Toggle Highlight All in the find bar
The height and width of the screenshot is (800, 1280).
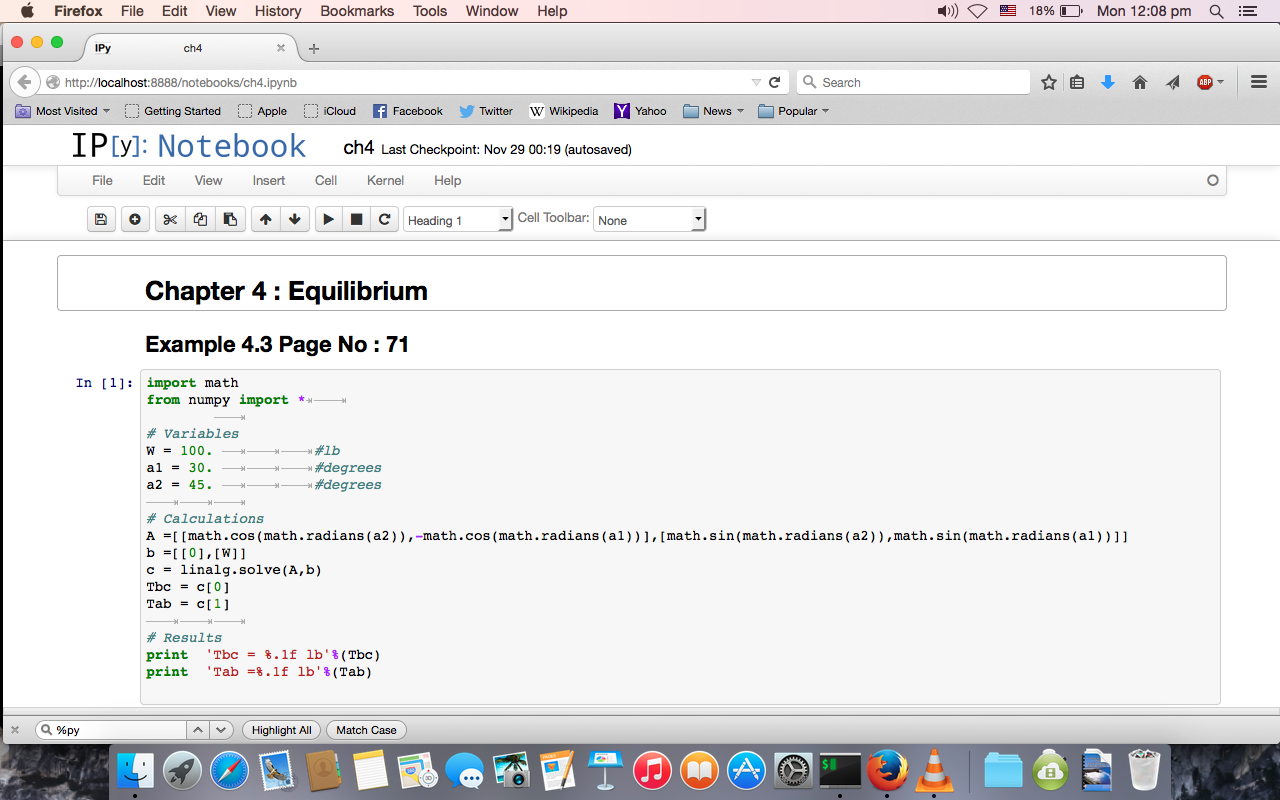[281, 730]
